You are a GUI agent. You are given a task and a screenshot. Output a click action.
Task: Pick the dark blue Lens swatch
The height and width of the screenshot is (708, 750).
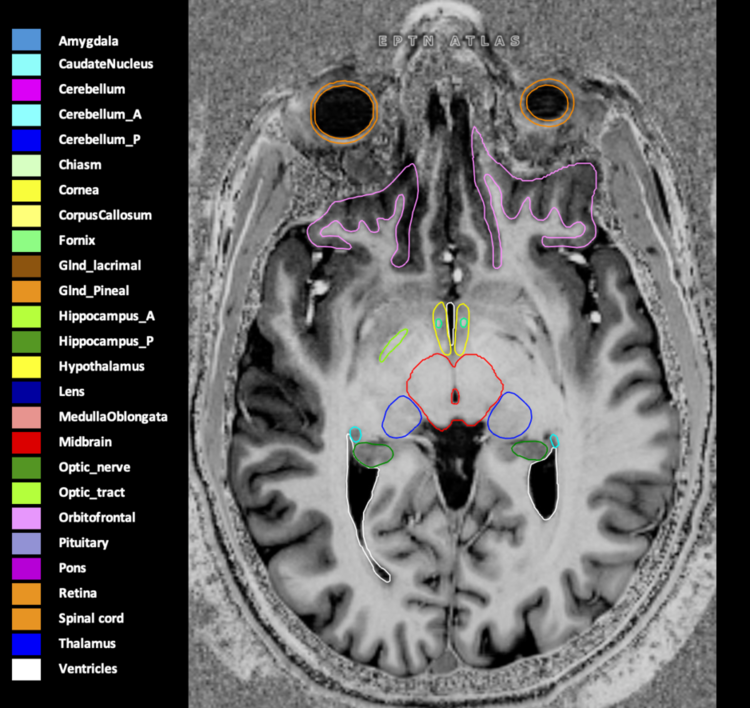point(26,392)
